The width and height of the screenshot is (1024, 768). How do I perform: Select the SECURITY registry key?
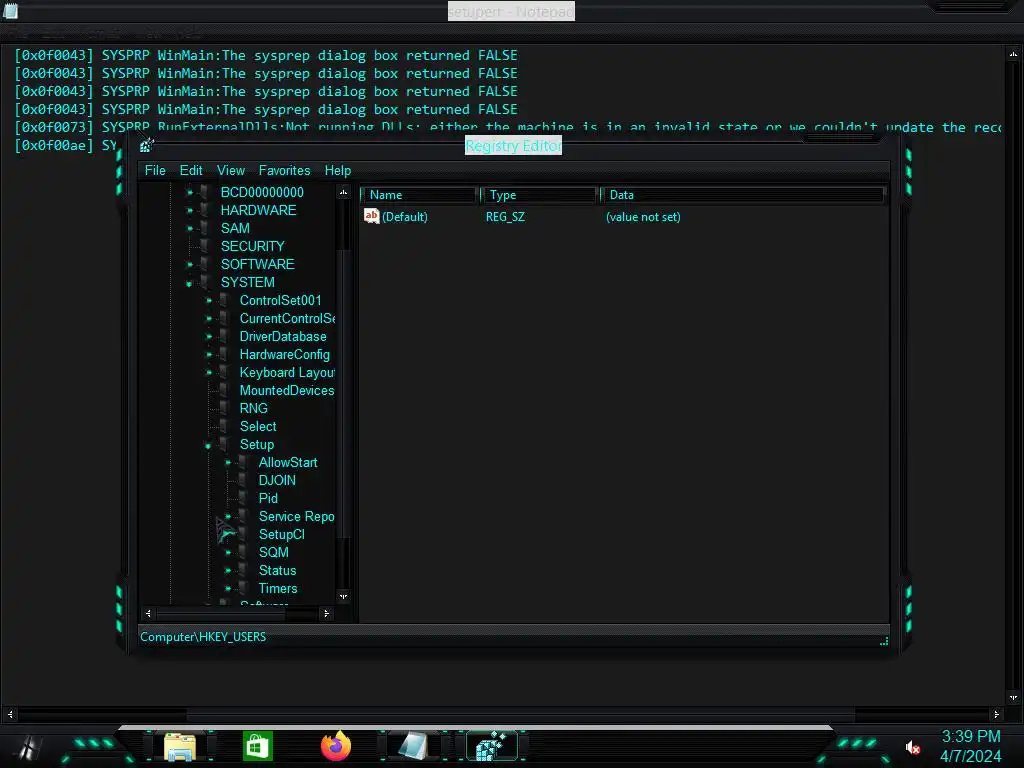pos(252,246)
